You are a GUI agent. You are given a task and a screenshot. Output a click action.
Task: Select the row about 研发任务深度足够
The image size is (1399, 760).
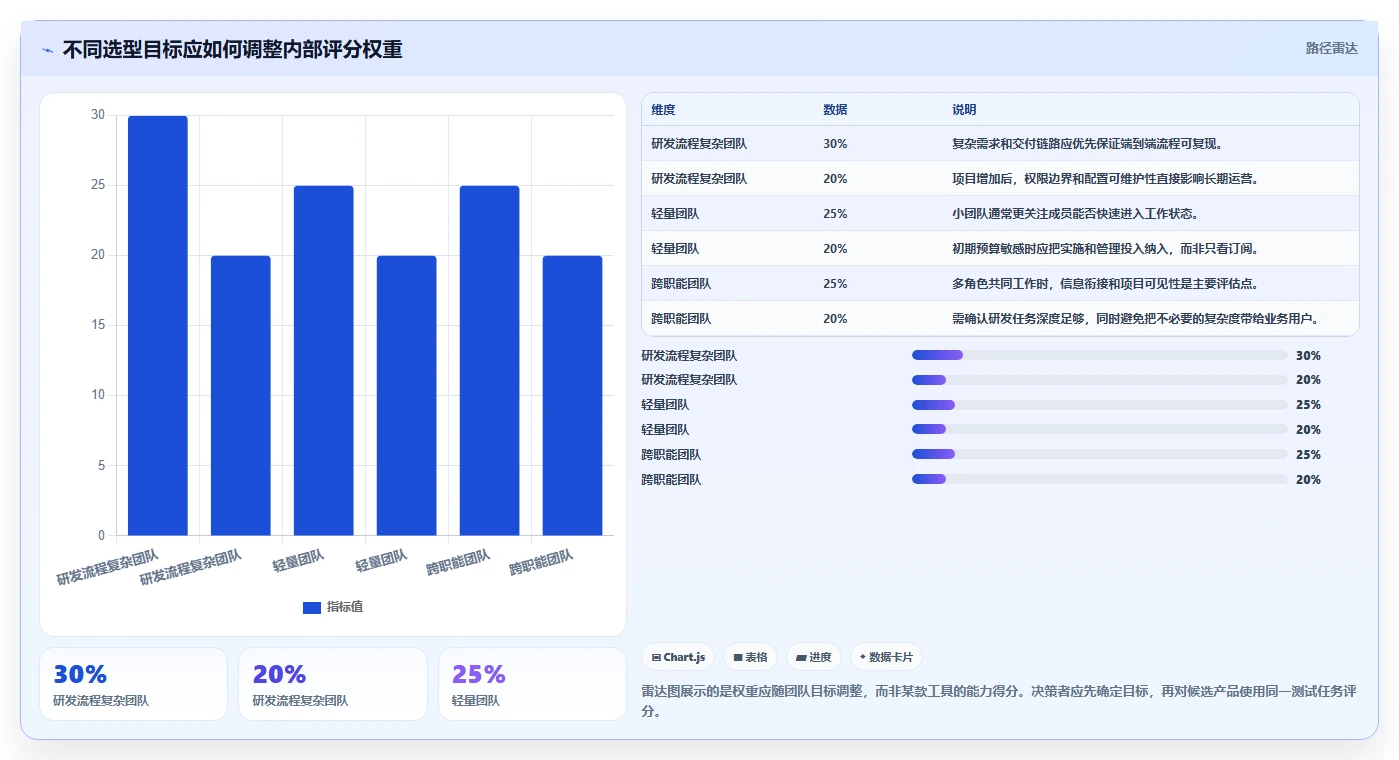(x=1000, y=319)
